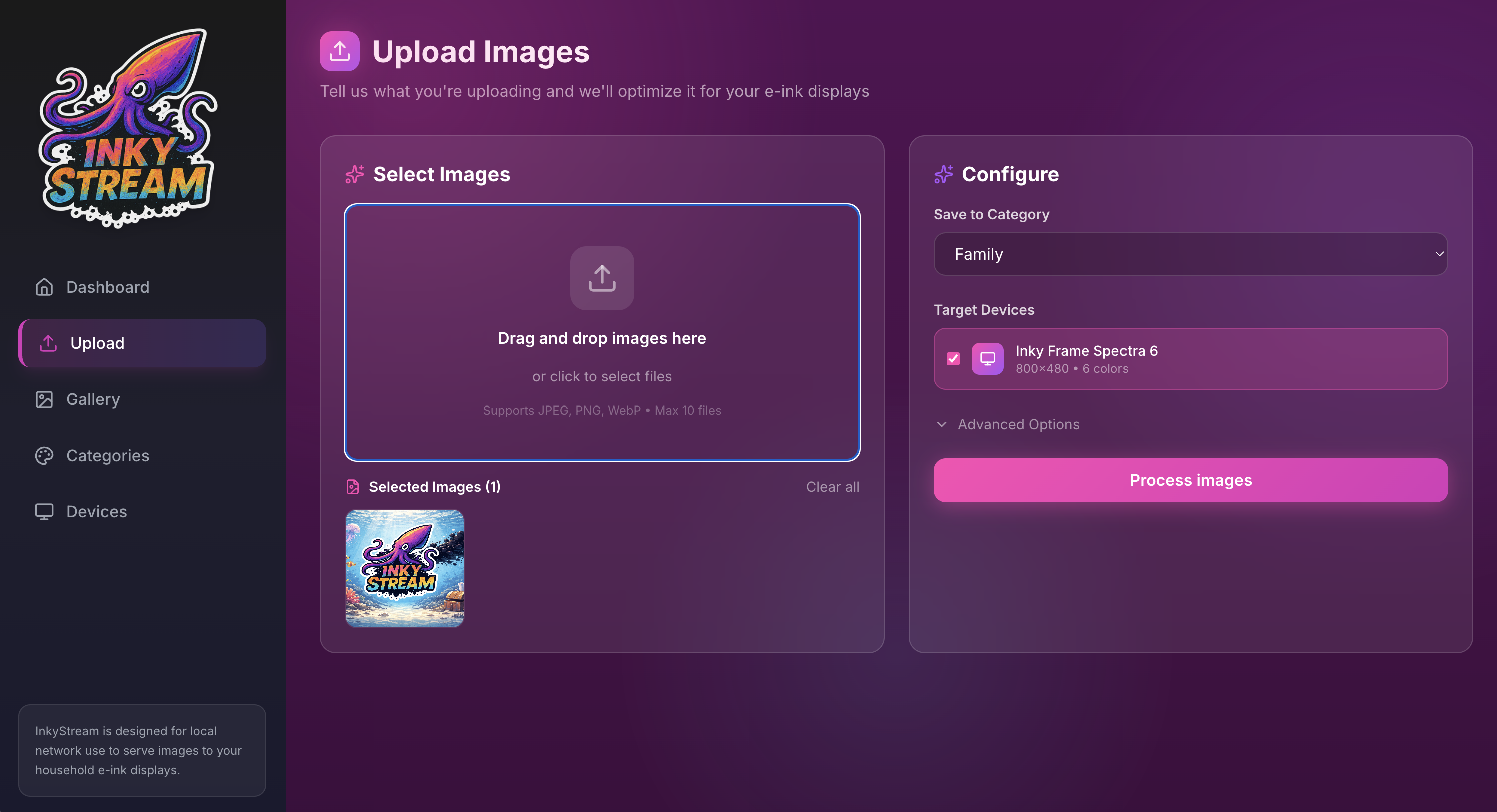
Task: Click the sparkle icon beside Select Images
Action: [x=354, y=174]
